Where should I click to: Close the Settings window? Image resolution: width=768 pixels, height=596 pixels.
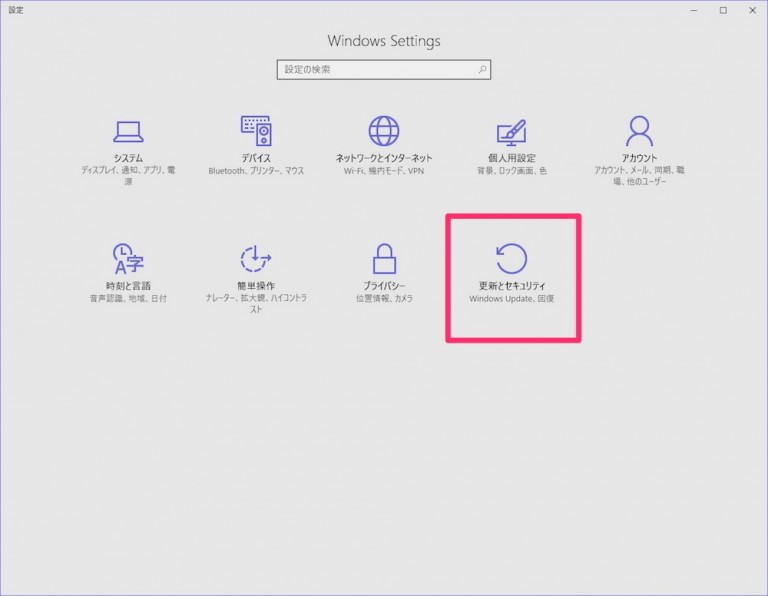click(x=751, y=10)
